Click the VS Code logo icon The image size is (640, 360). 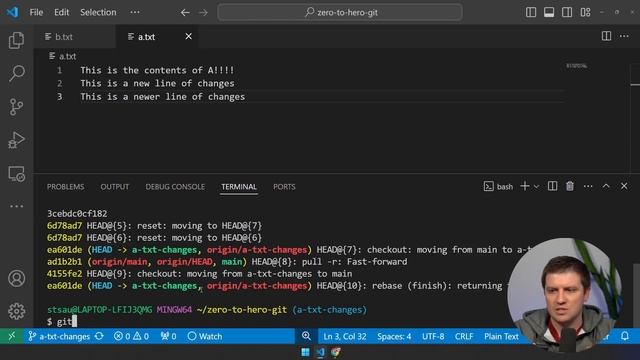tap(12, 12)
